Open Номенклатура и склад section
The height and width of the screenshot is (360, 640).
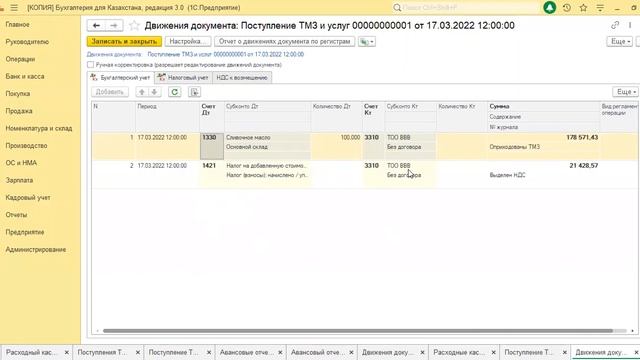tap(39, 128)
